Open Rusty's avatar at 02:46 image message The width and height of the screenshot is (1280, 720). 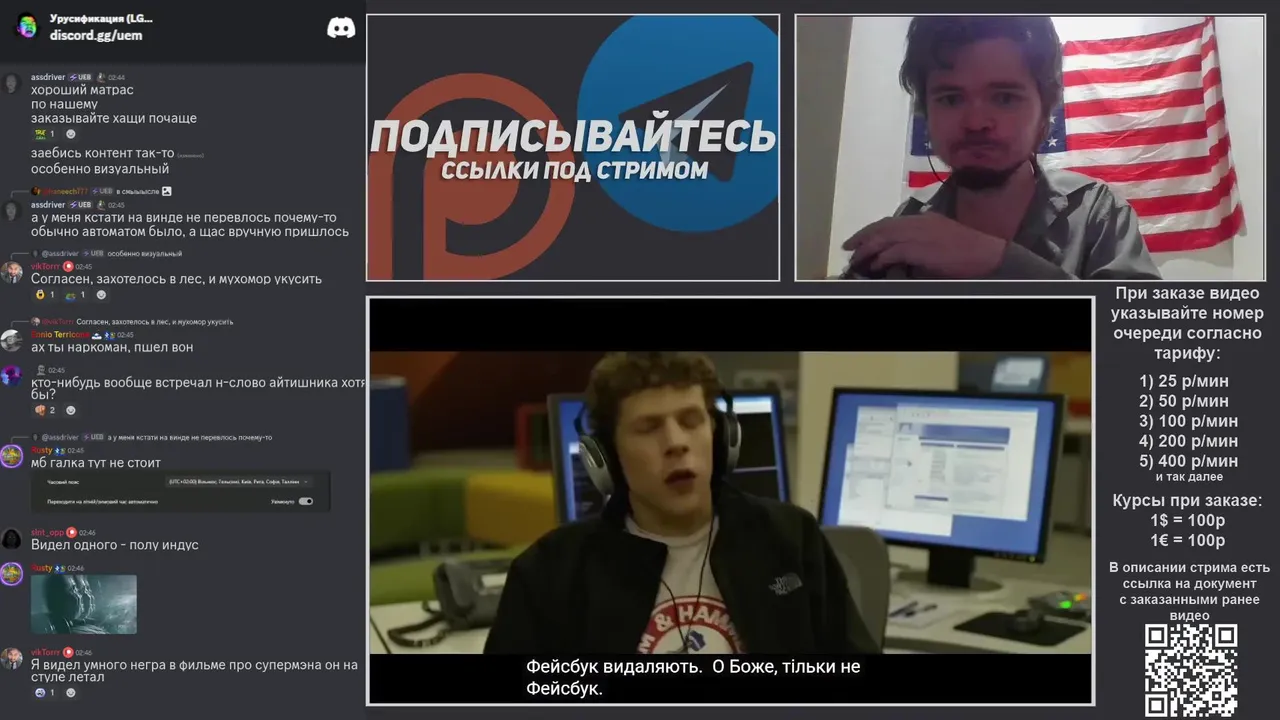12,574
